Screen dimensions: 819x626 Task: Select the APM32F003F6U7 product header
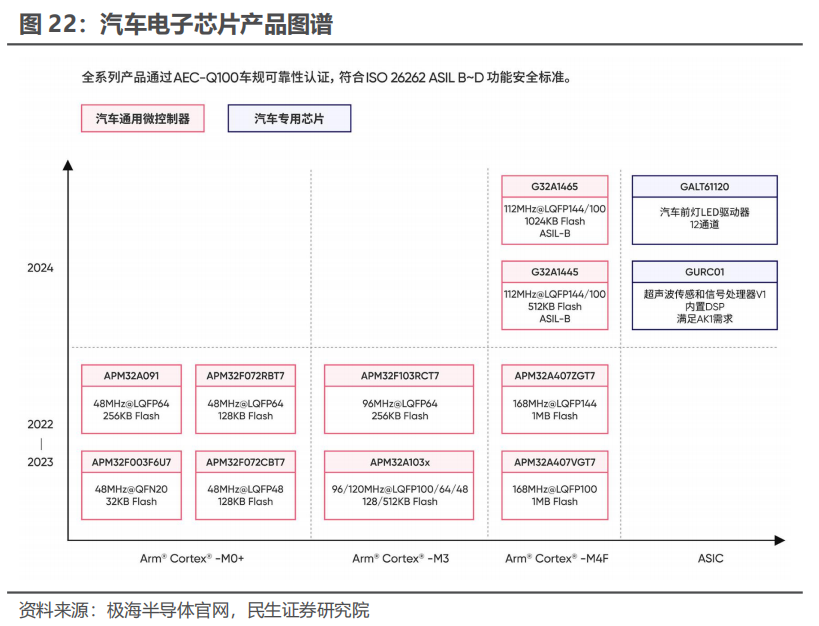pos(131,462)
